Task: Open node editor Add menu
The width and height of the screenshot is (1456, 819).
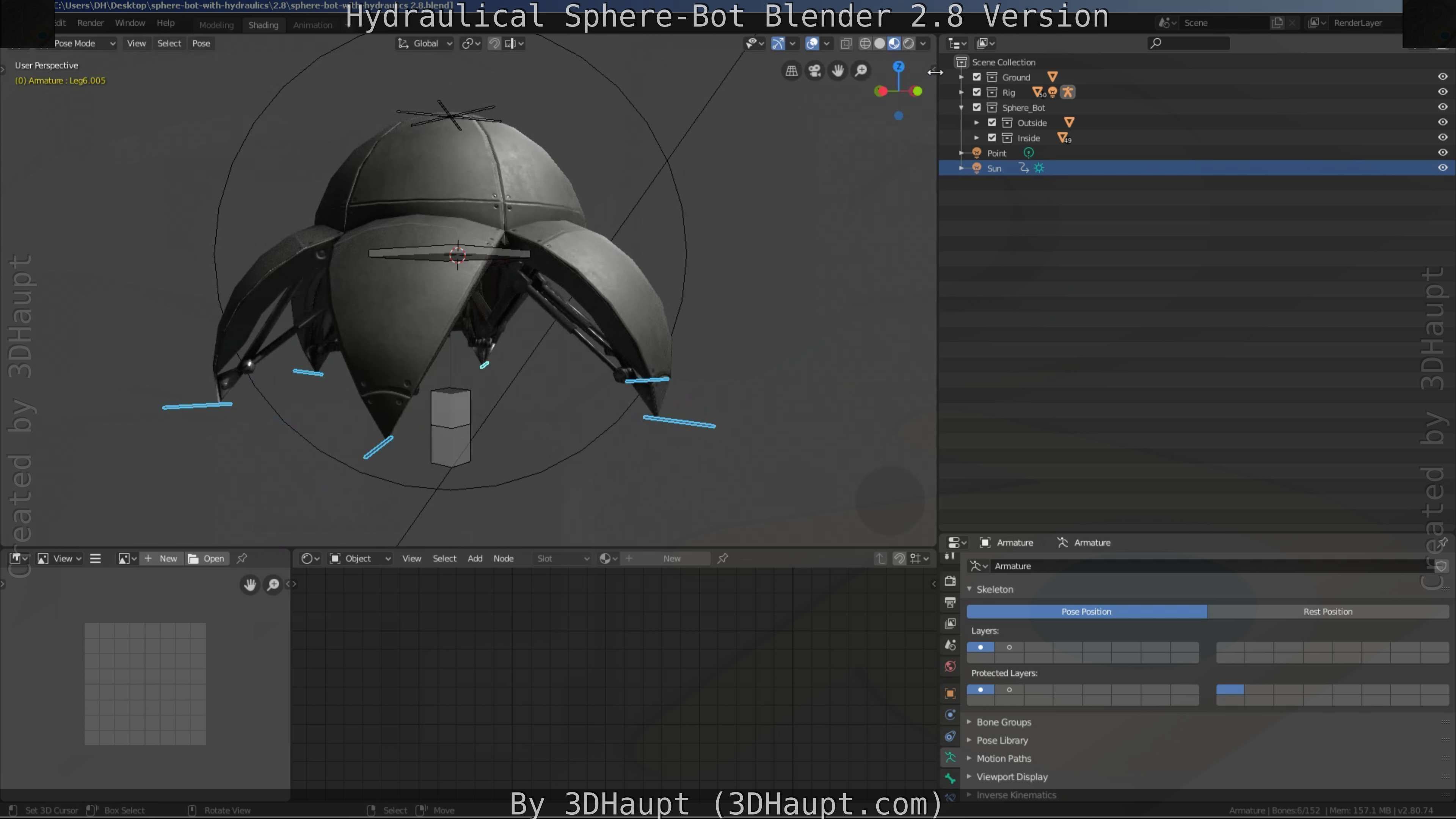Action: (x=475, y=559)
